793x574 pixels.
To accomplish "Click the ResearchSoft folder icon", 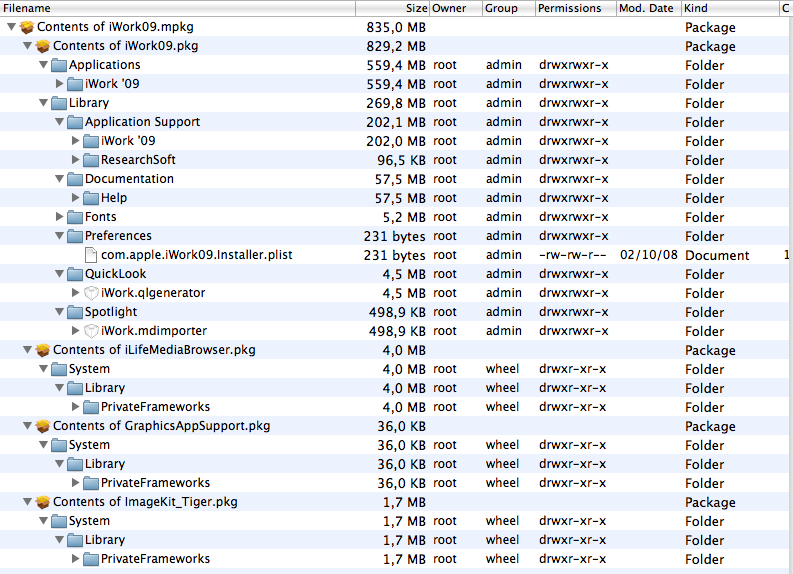I will click(x=91, y=160).
